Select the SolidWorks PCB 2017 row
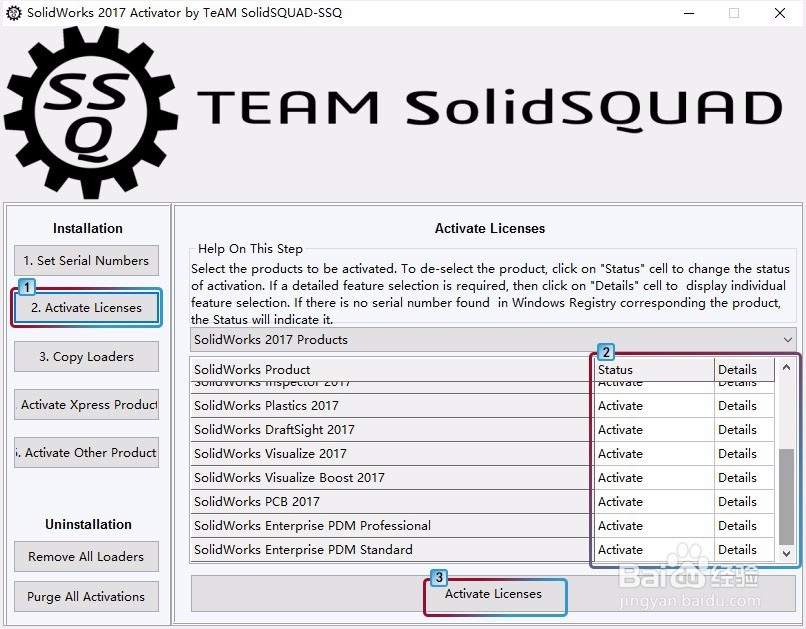 482,502
